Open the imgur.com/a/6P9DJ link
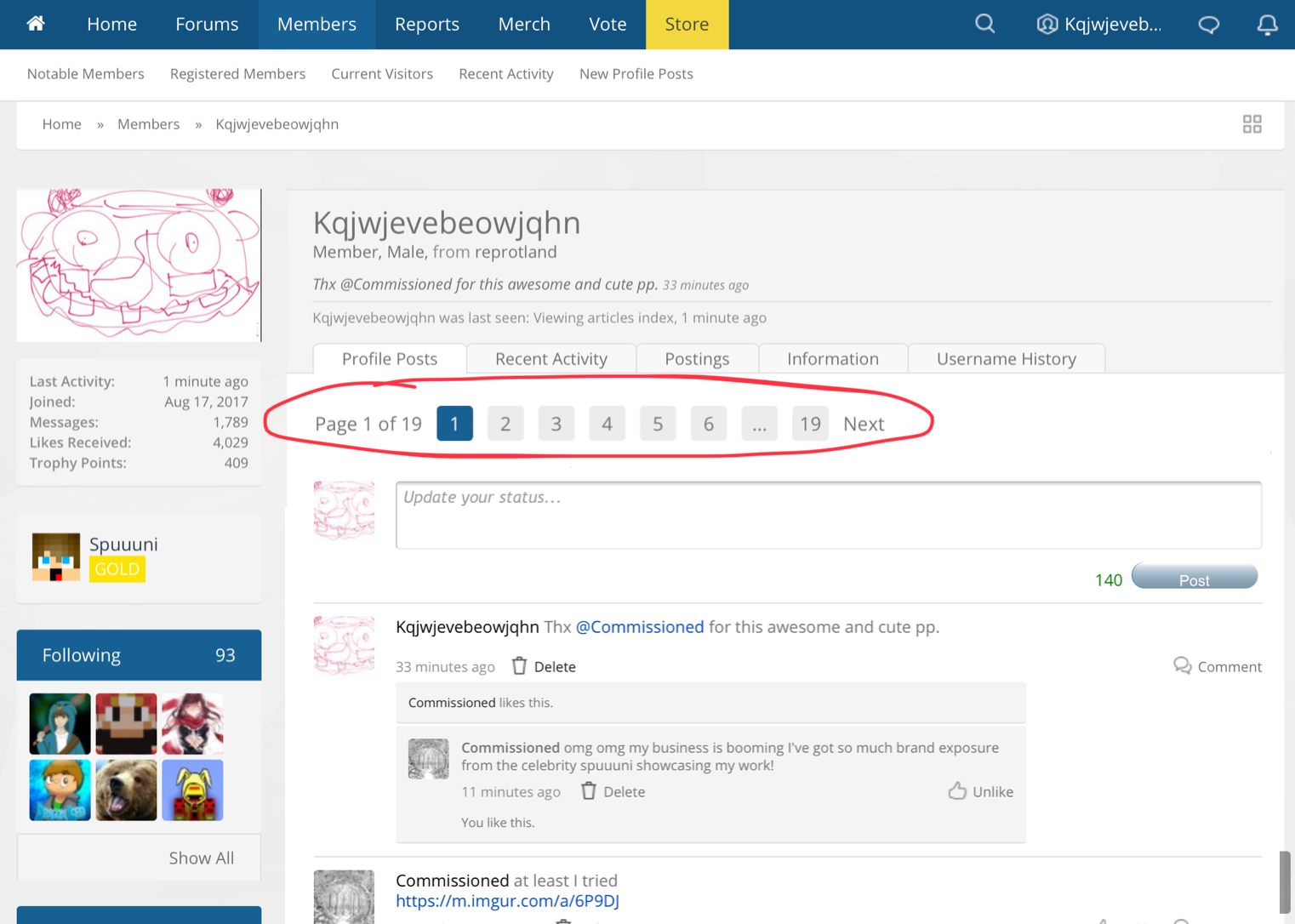The width and height of the screenshot is (1295, 924). (x=507, y=901)
